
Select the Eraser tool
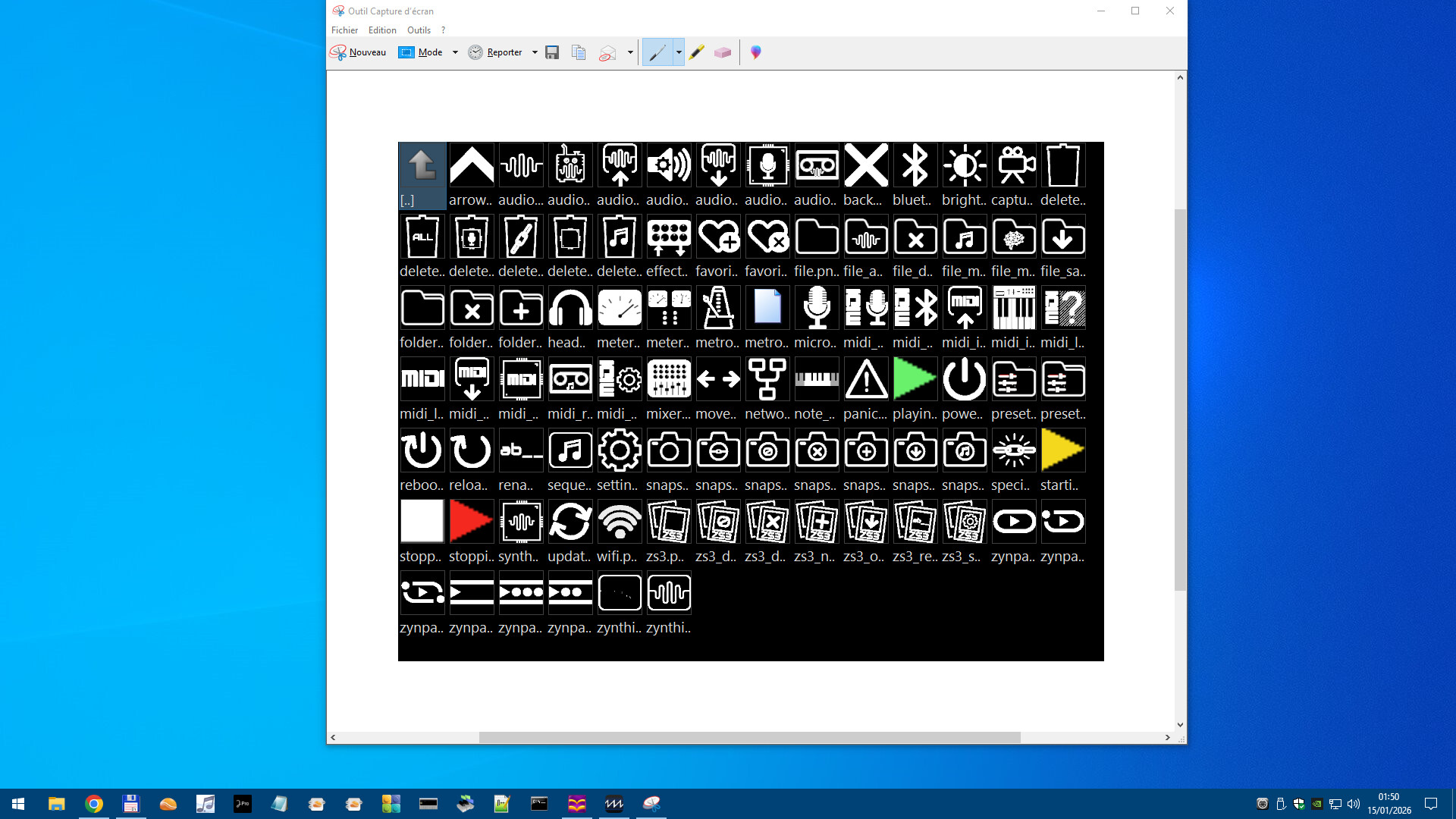coord(723,52)
